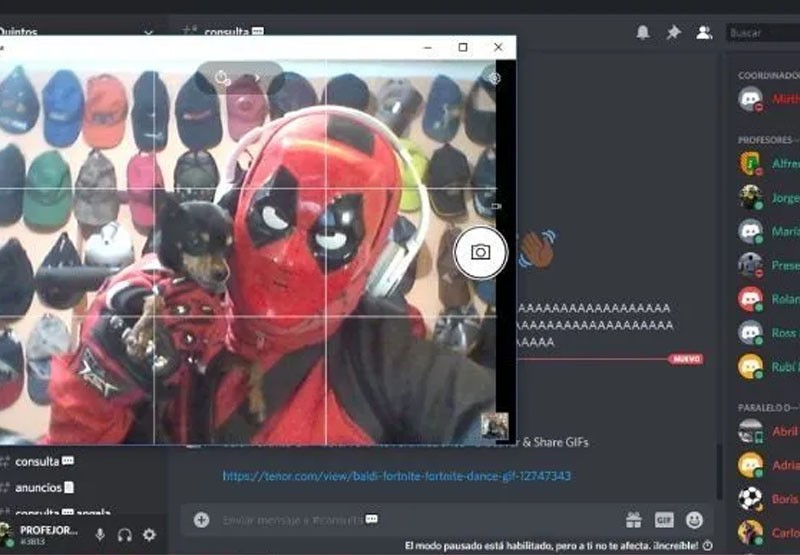
Task: Toggle the member list visibility
Action: pos(704,32)
